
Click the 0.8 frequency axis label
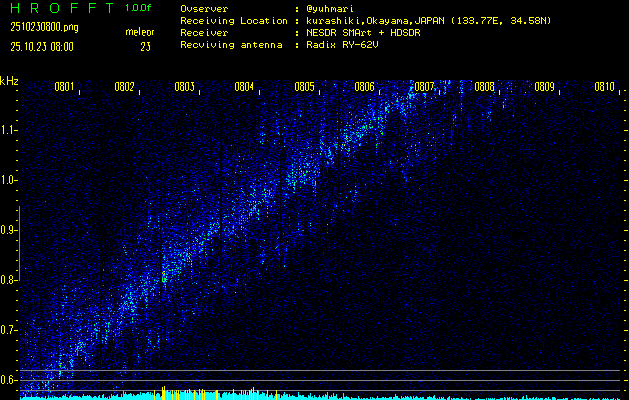(9, 280)
